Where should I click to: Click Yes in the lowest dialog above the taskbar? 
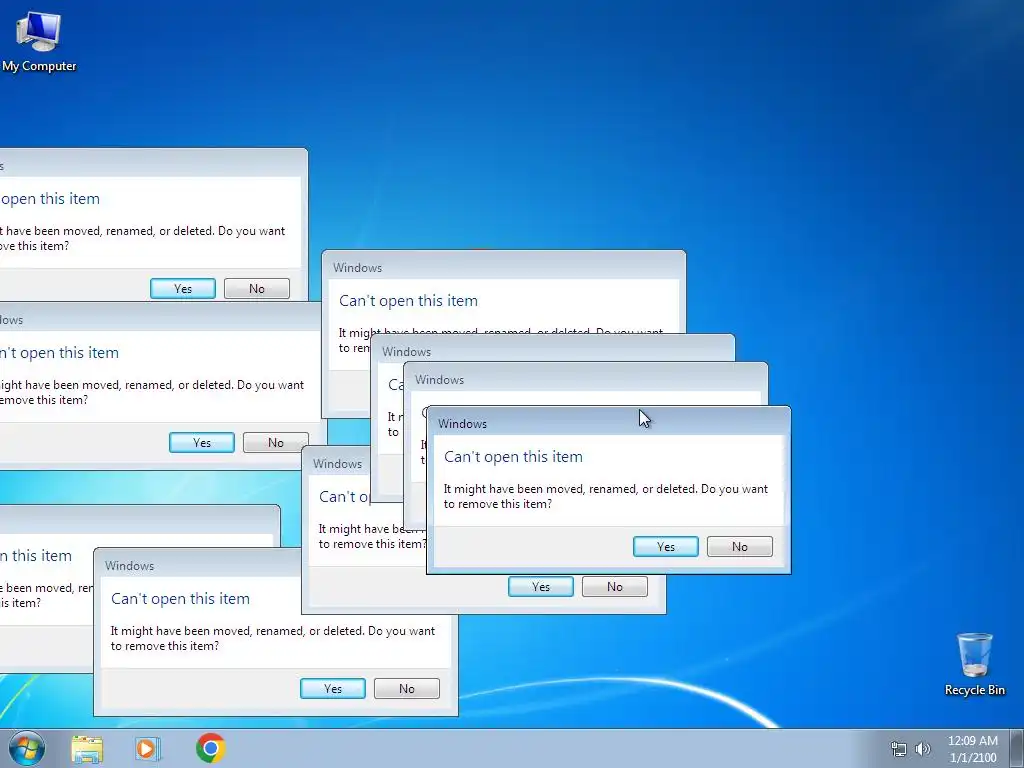[332, 688]
